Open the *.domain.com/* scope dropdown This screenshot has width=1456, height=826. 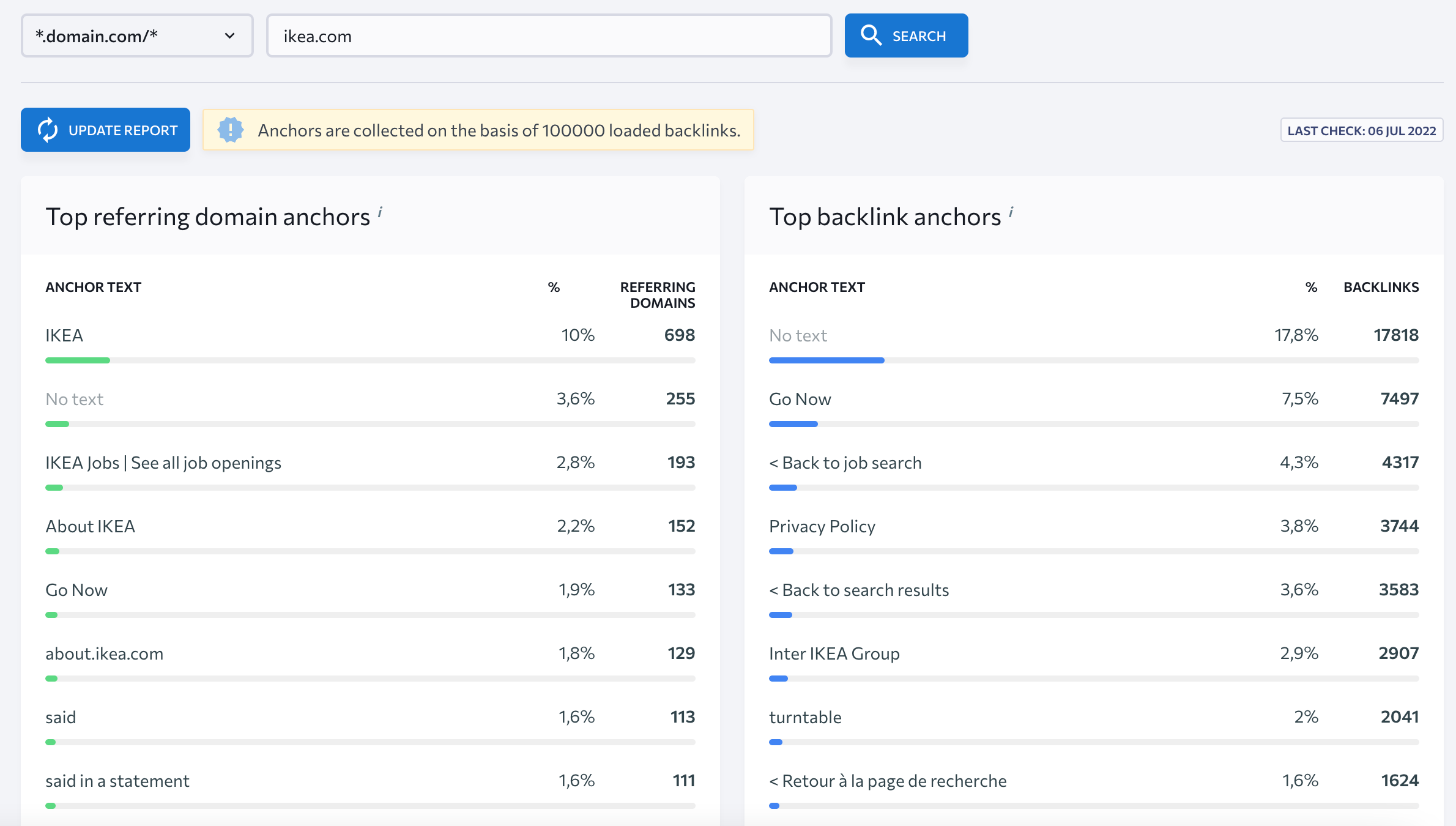[x=137, y=36]
